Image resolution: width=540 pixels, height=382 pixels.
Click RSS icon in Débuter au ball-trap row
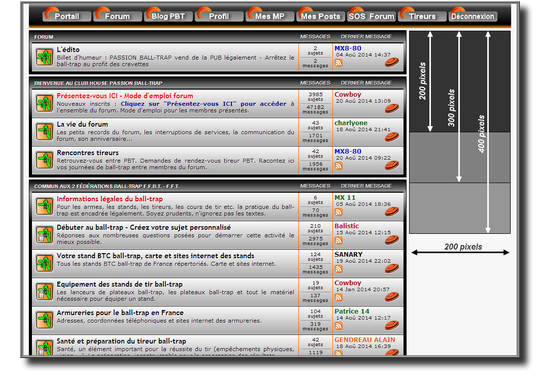[x=339, y=240]
